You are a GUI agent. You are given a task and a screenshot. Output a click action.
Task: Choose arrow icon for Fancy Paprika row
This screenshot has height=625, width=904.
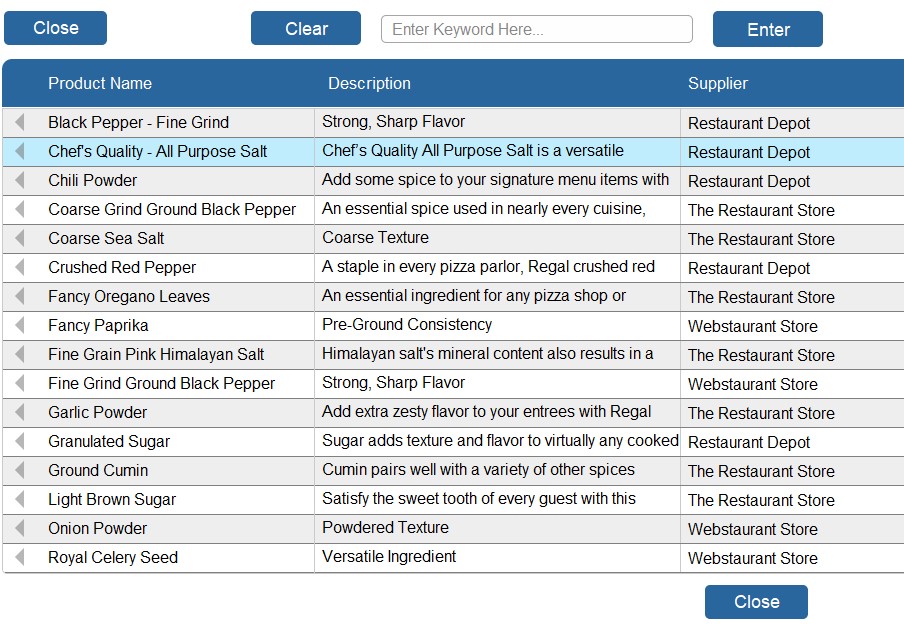pyautogui.click(x=19, y=325)
